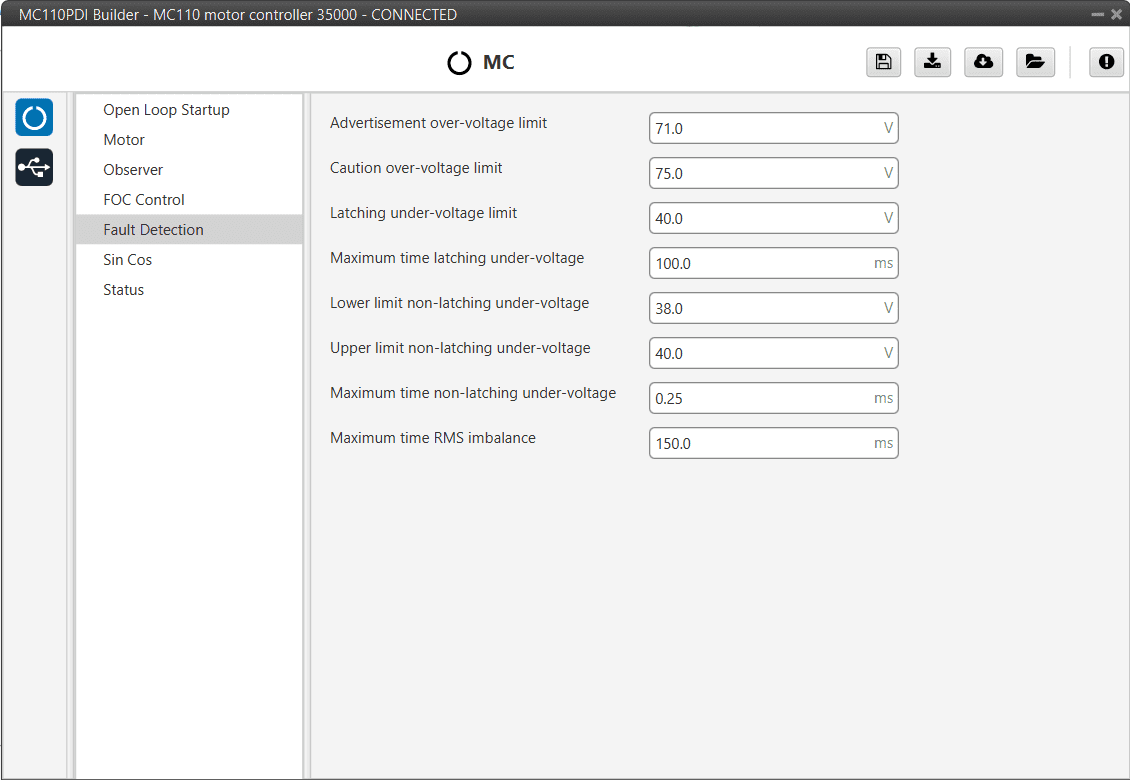Edit the Maximum time latching under-voltage field
The height and width of the screenshot is (780, 1130).
pyautogui.click(x=773, y=263)
